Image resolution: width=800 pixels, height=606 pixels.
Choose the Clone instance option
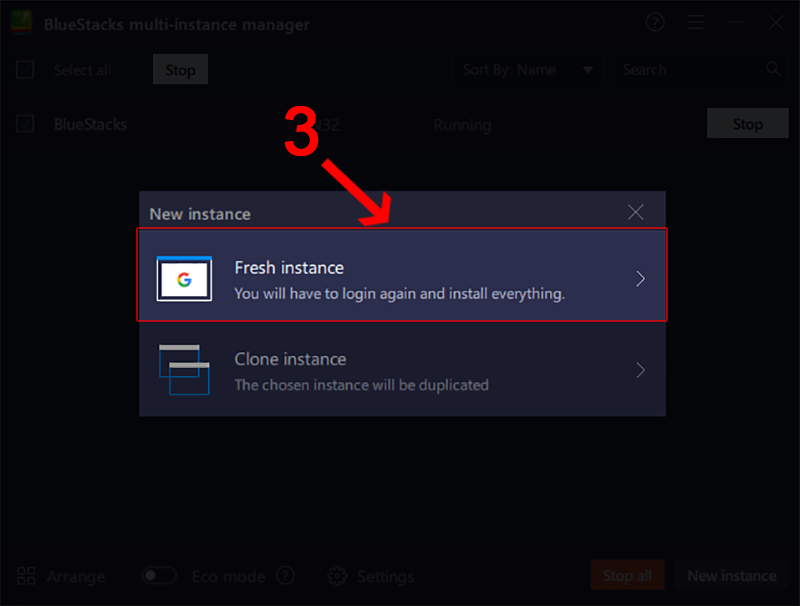[400, 370]
